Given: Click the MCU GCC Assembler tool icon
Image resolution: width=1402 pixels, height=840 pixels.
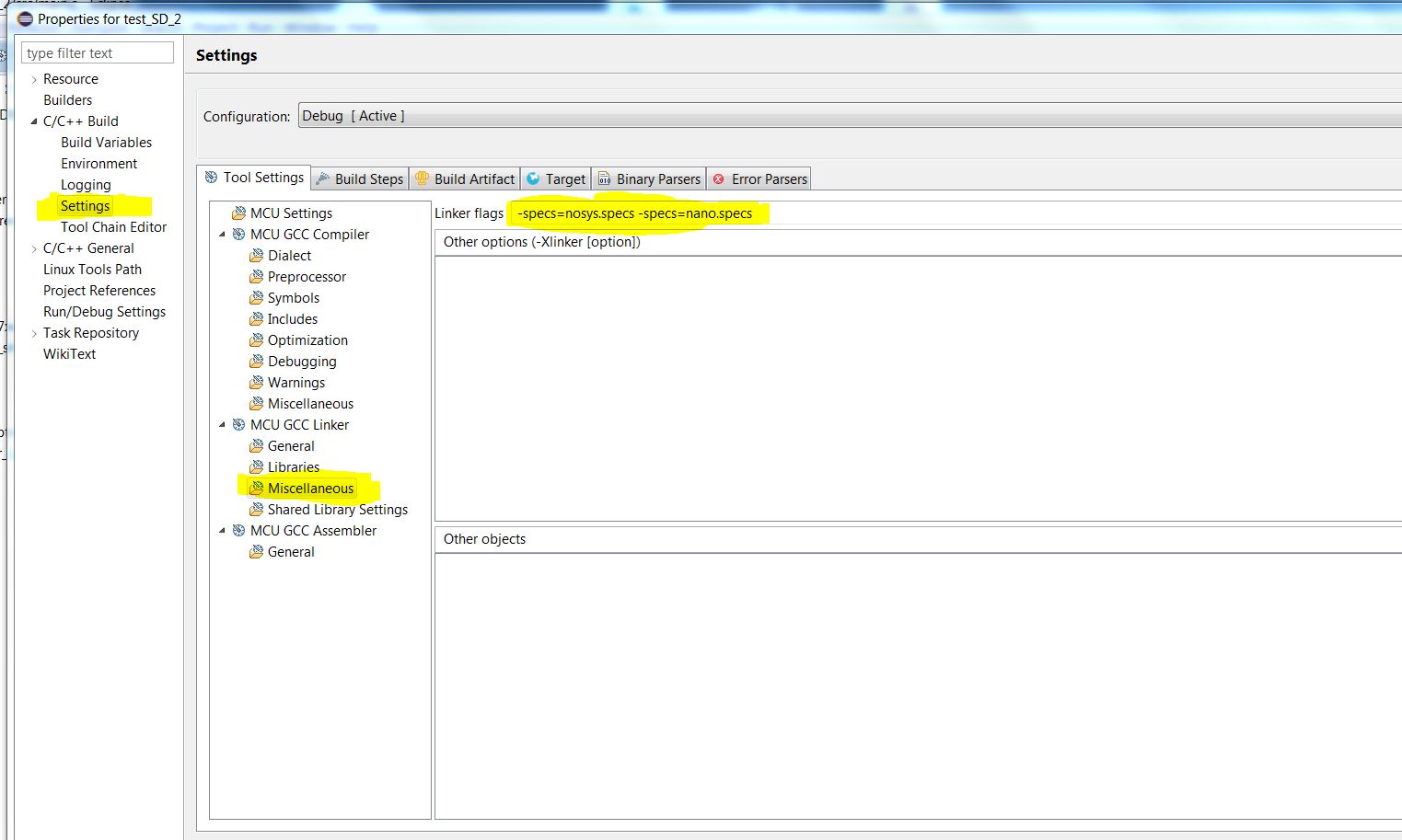Looking at the screenshot, I should [238, 531].
